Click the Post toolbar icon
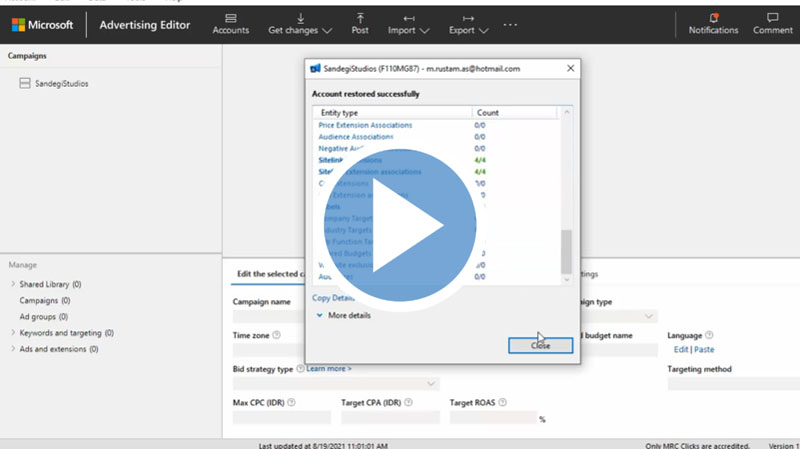The height and width of the screenshot is (449, 800). pyautogui.click(x=360, y=24)
